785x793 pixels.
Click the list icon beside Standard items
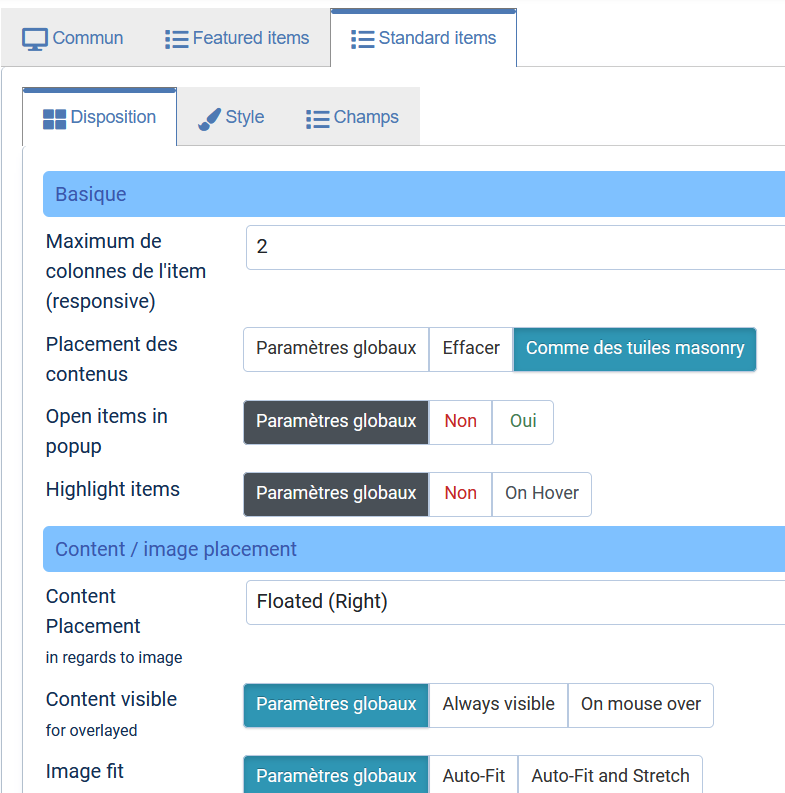pos(363,39)
